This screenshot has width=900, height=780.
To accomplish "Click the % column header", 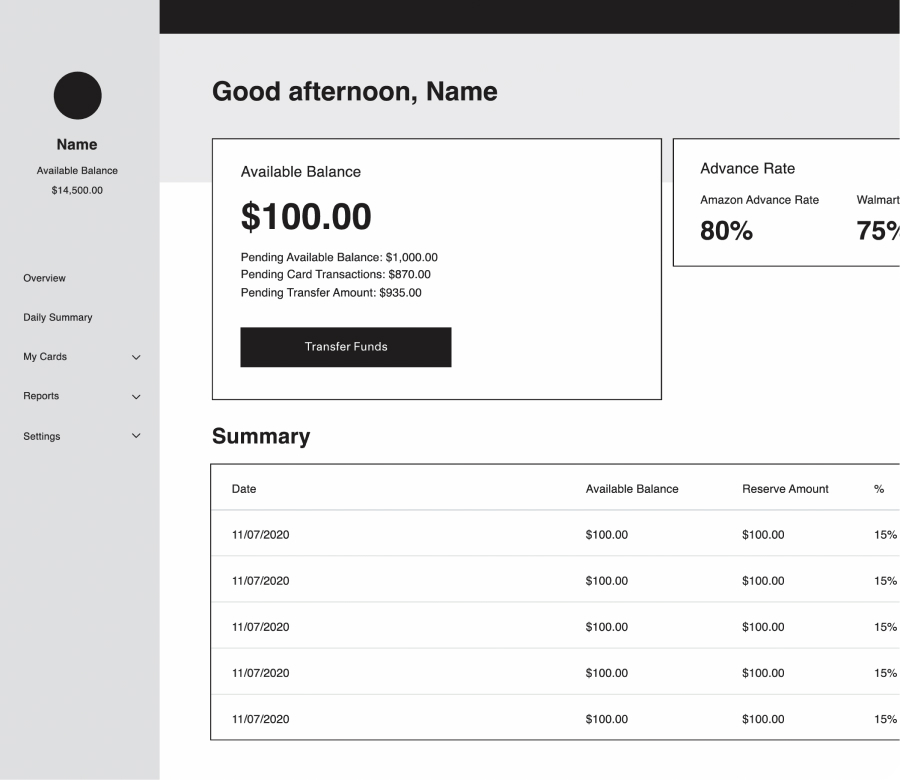I will click(x=879, y=489).
